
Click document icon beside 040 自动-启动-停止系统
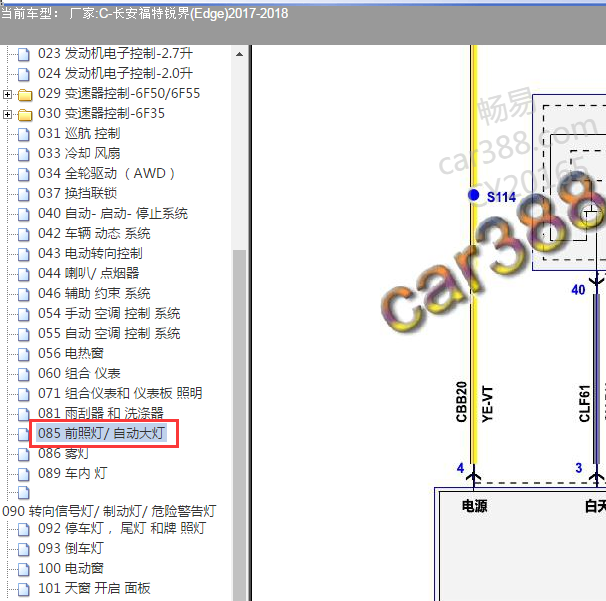click(x=24, y=214)
